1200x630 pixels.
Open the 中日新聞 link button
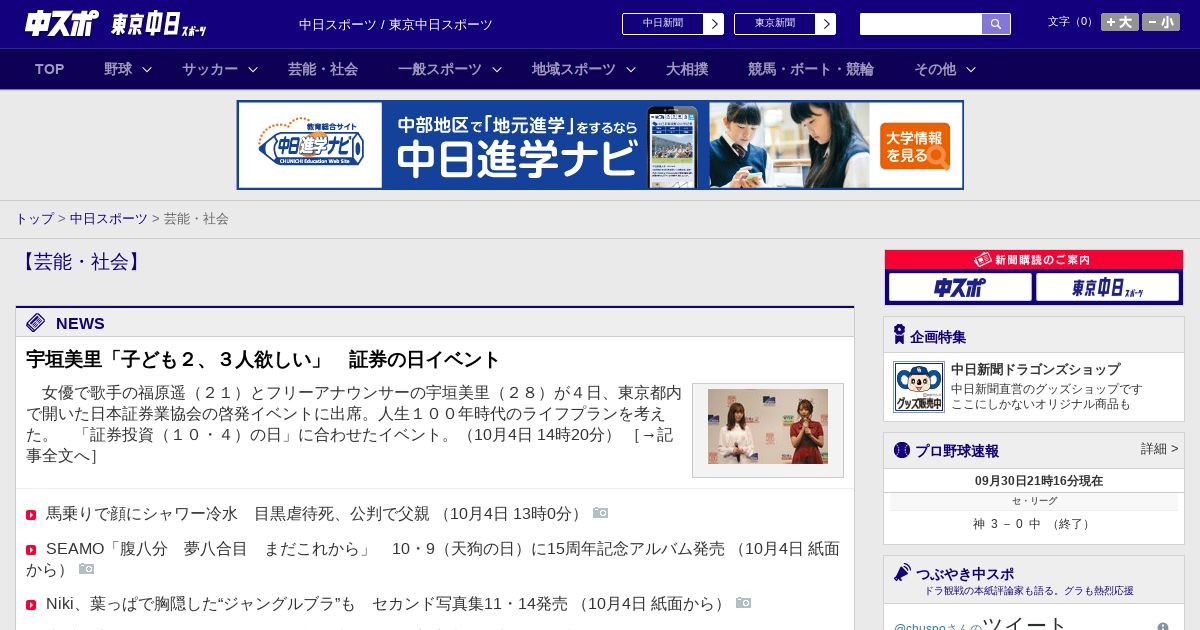(x=663, y=24)
